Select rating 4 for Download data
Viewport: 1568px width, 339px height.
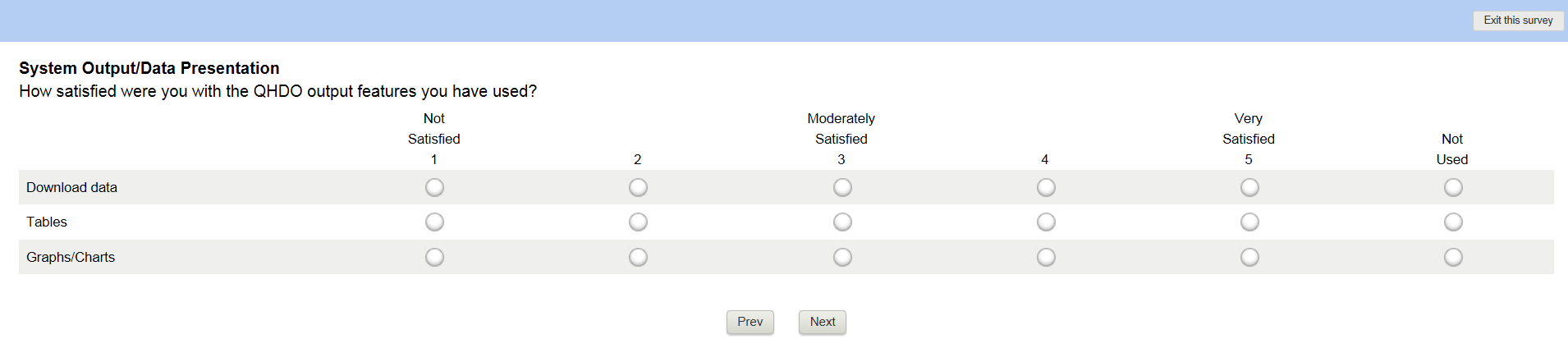click(1046, 188)
